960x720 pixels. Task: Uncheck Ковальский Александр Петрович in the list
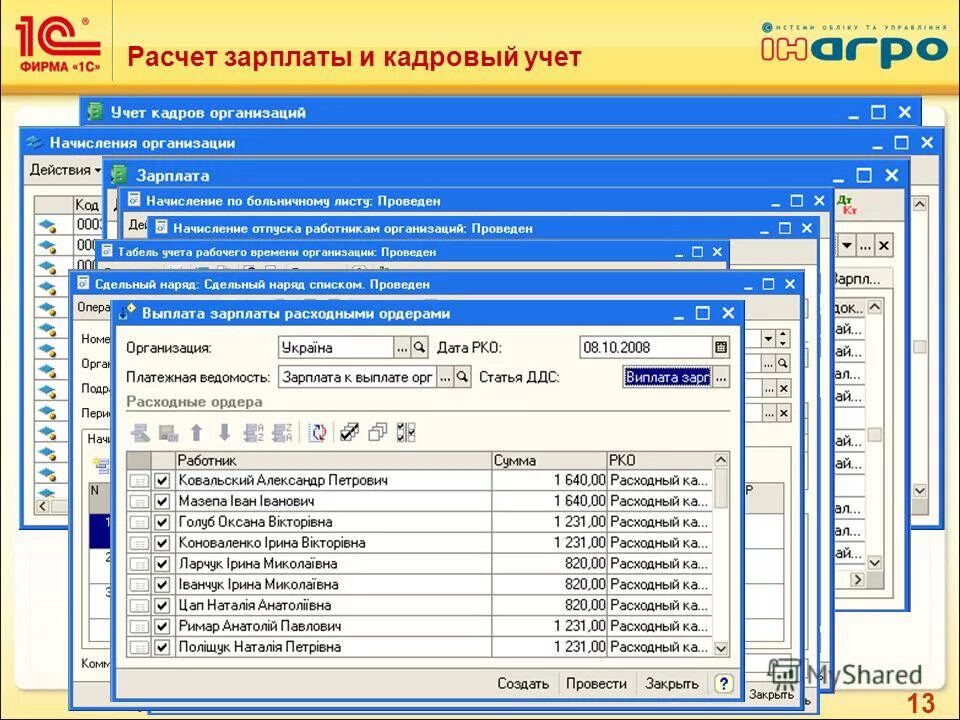tap(160, 479)
